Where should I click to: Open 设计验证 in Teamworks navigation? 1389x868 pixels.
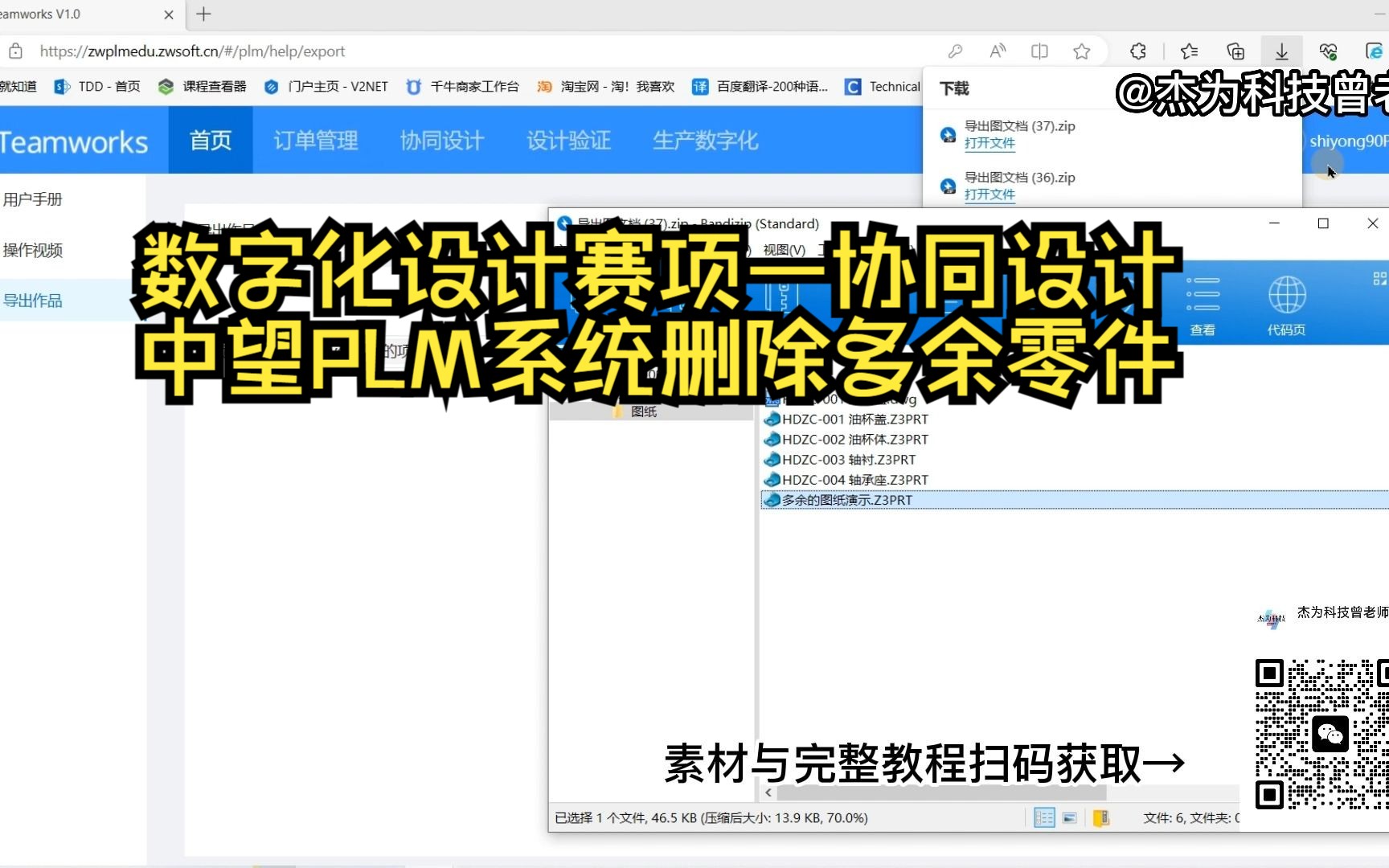(569, 140)
